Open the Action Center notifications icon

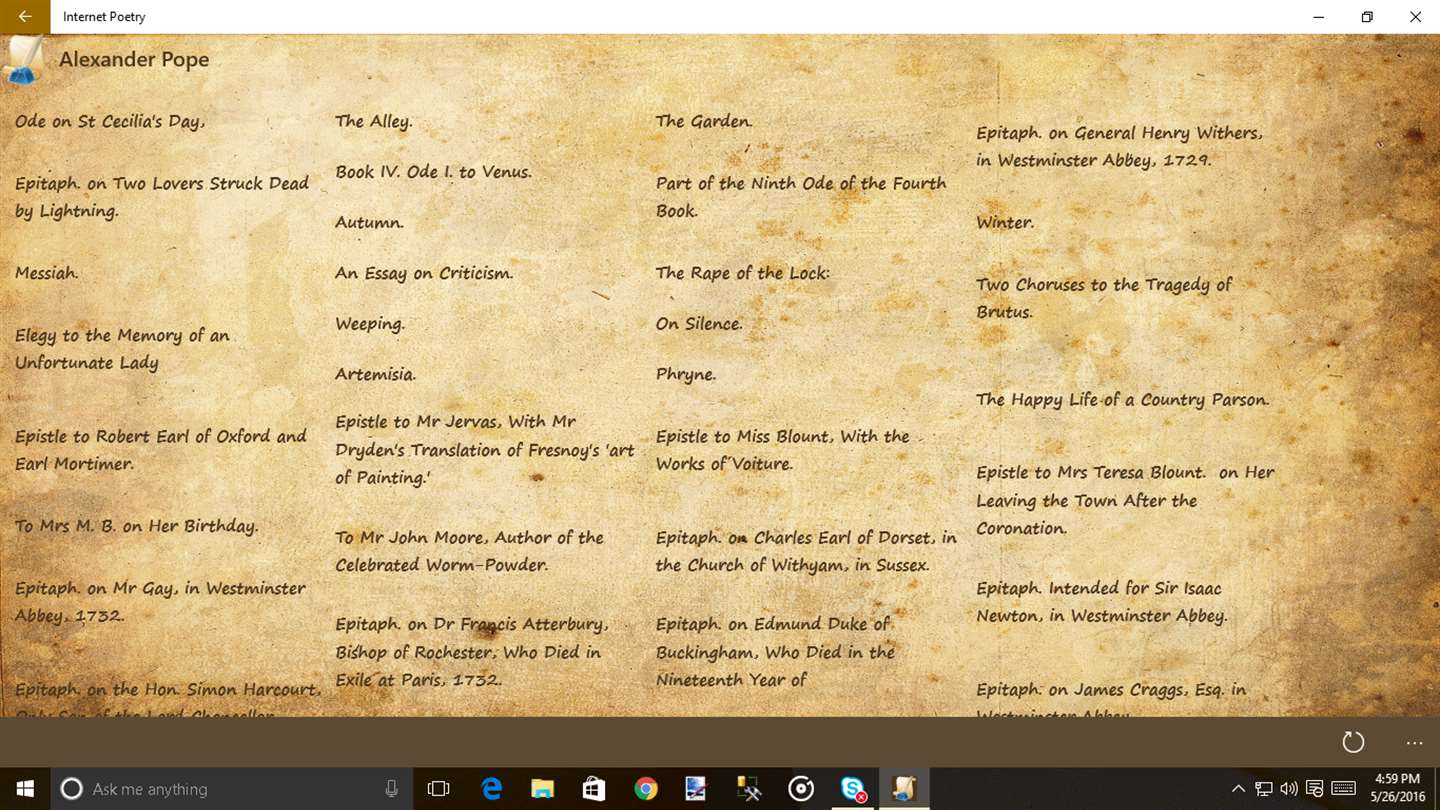(1315, 789)
